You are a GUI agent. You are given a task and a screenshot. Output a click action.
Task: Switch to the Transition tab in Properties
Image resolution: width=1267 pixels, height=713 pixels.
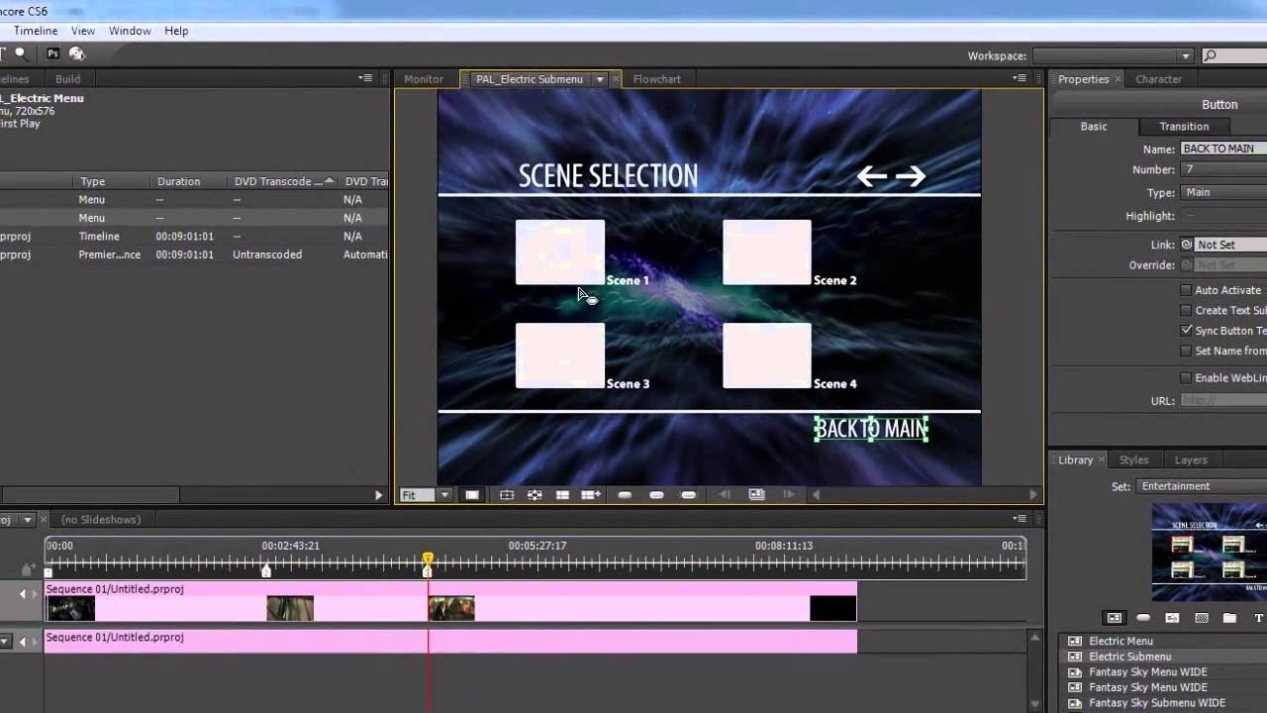click(1184, 127)
